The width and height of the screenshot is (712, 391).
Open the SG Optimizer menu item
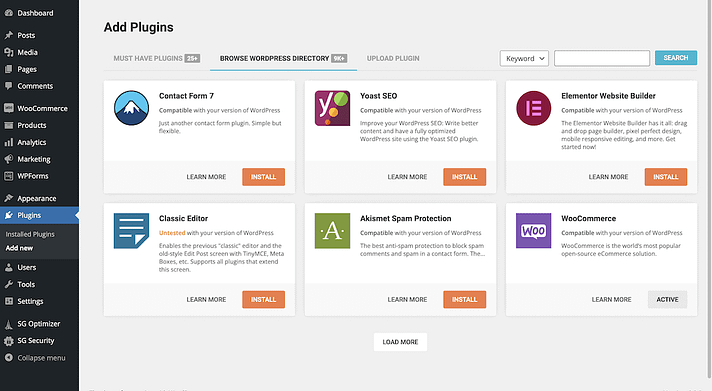coord(38,324)
